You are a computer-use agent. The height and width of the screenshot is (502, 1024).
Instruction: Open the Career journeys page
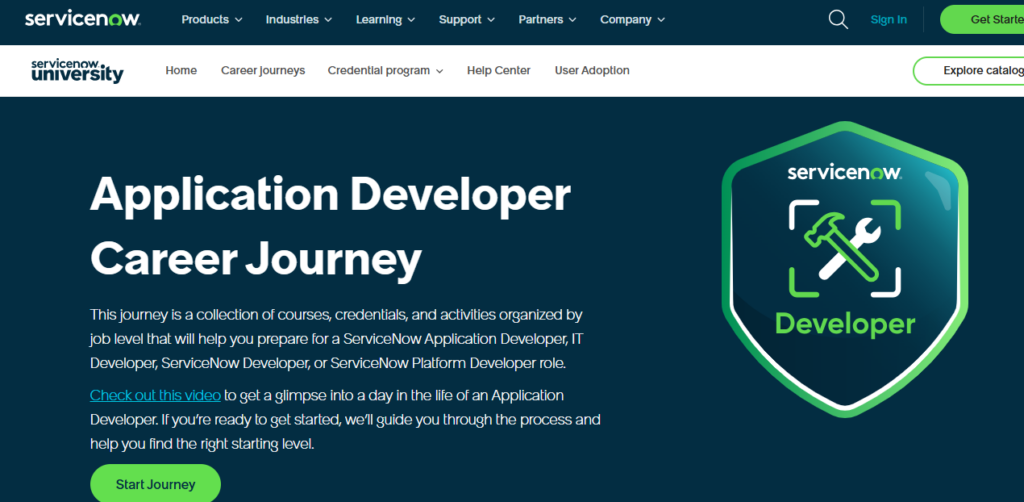[x=263, y=71]
